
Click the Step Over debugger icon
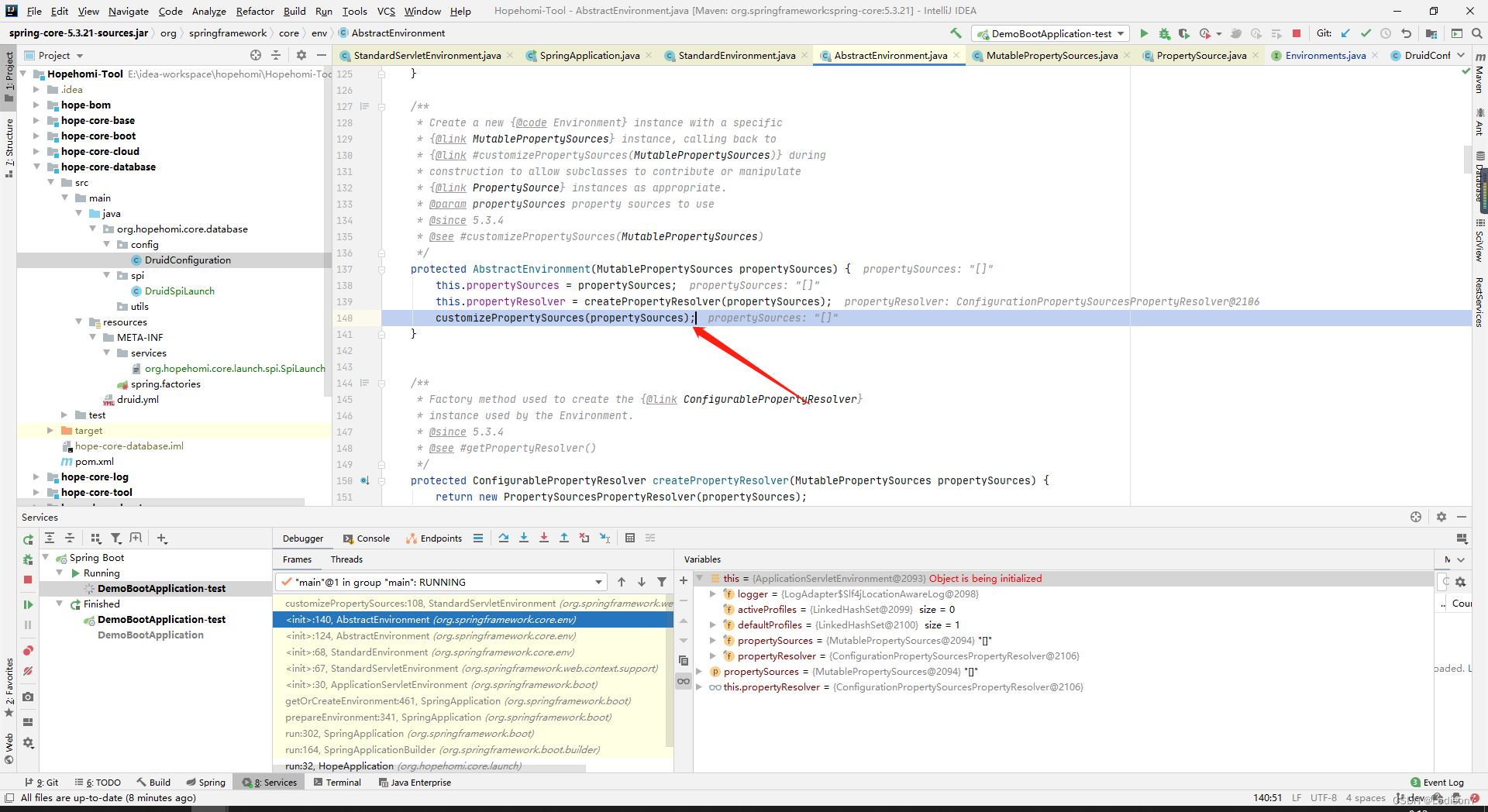504,538
